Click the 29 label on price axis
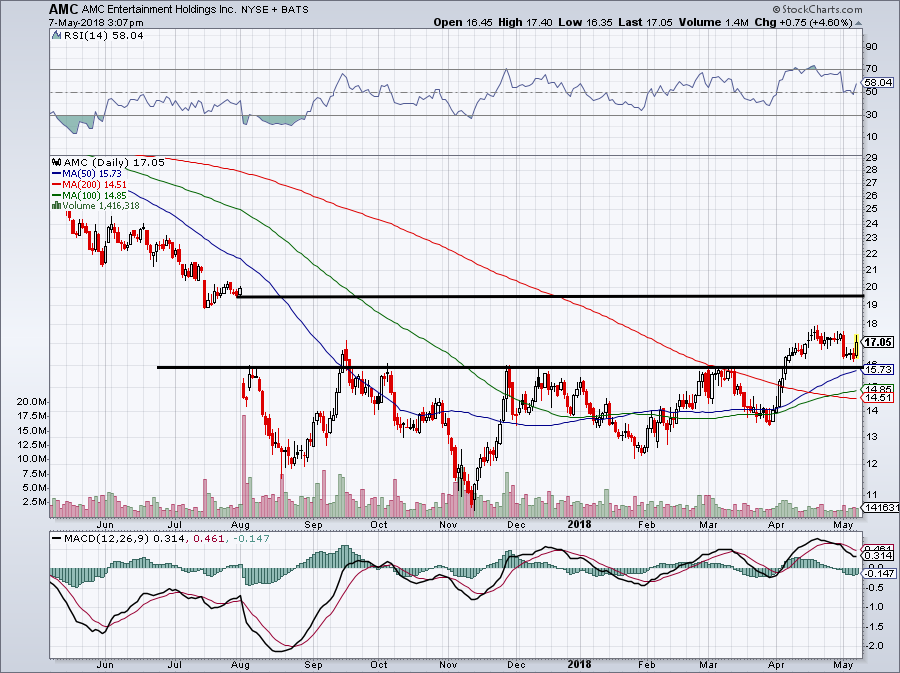900x673 pixels. (x=871, y=157)
